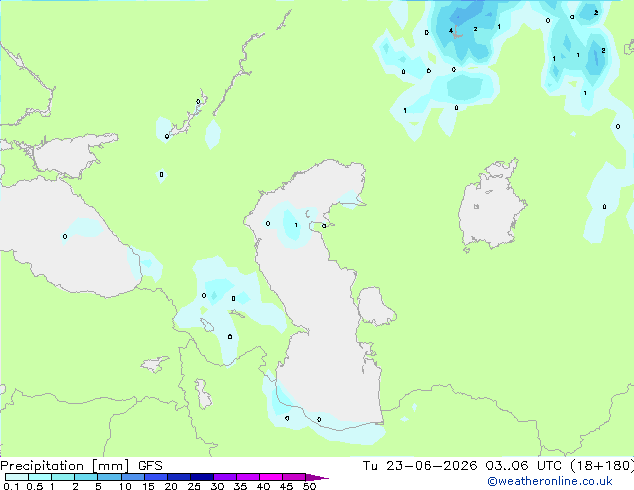The height and width of the screenshot is (490, 634).
Task: Select the legend swatch between 5 and 10
Action: [x=109, y=477]
